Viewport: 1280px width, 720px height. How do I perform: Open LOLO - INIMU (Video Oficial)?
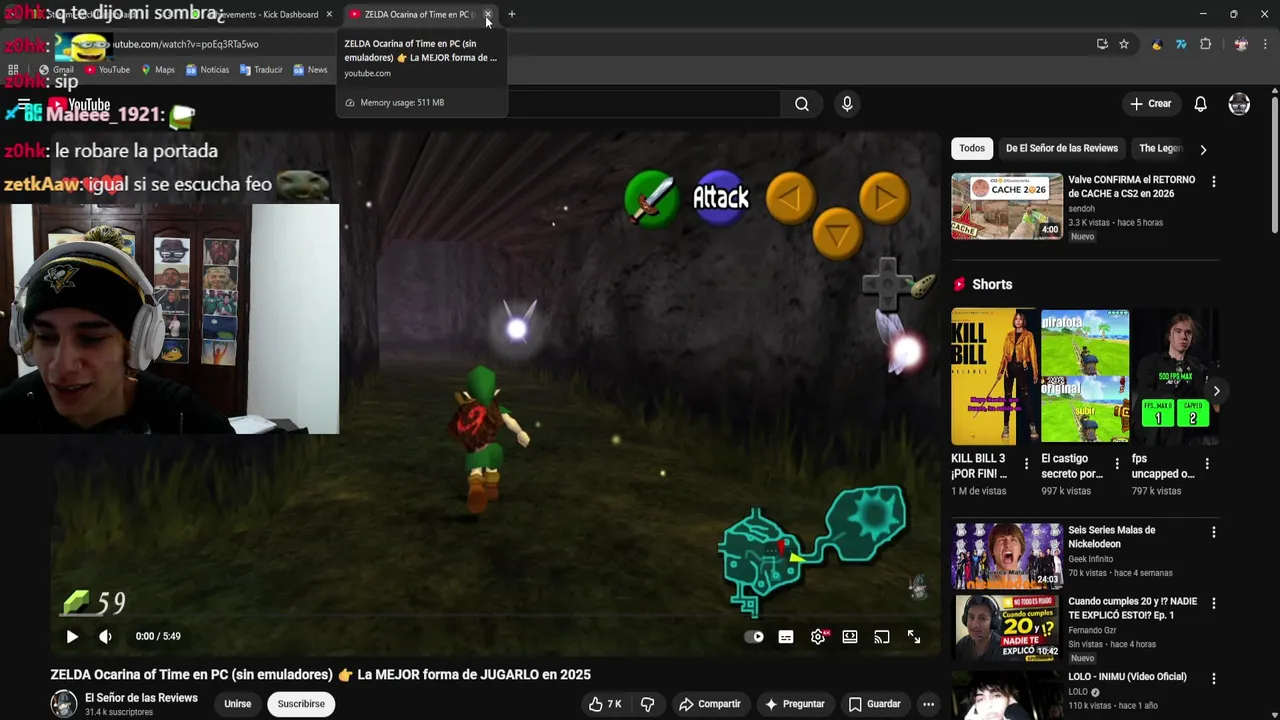click(1127, 677)
